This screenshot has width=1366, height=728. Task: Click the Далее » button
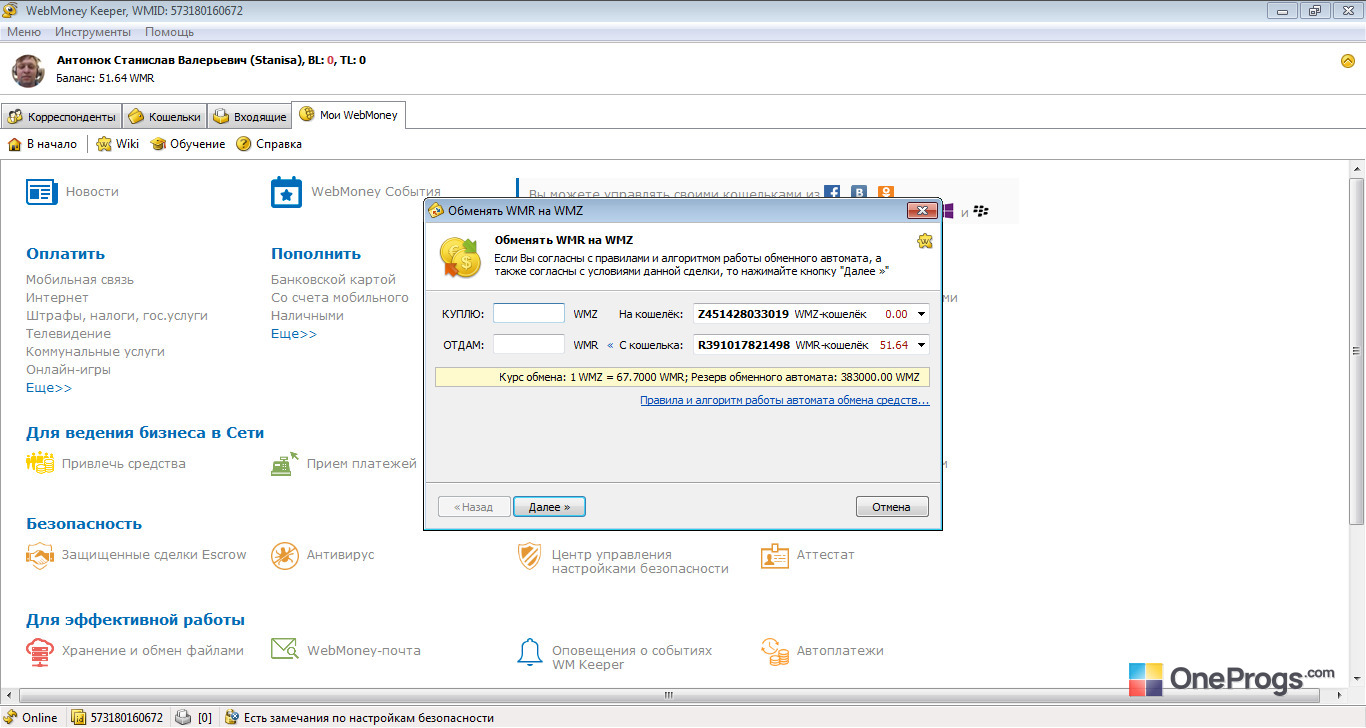pos(549,507)
